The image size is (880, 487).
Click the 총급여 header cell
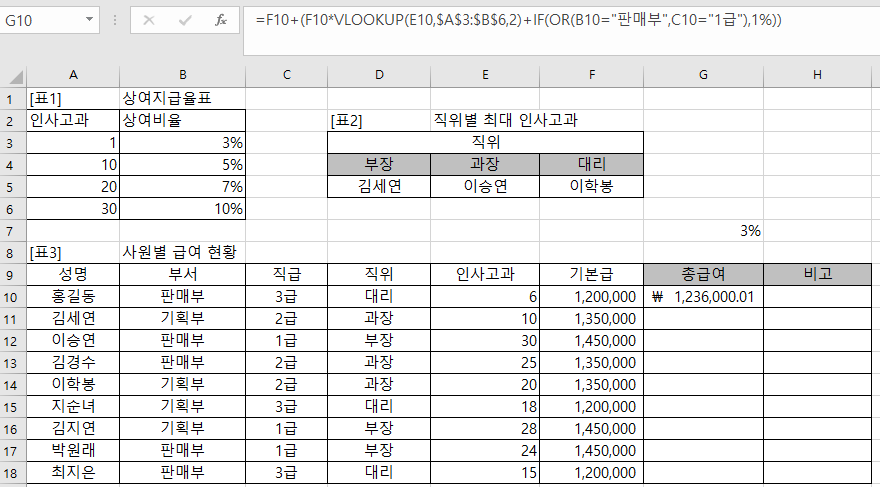(x=703, y=274)
